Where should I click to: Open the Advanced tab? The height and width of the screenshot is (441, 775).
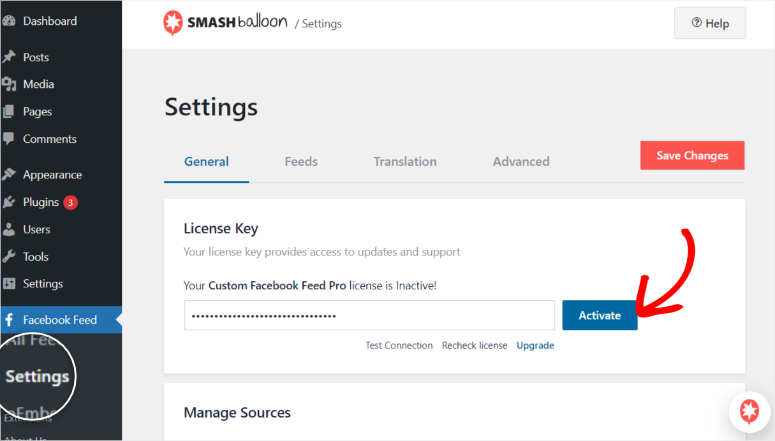pos(521,162)
